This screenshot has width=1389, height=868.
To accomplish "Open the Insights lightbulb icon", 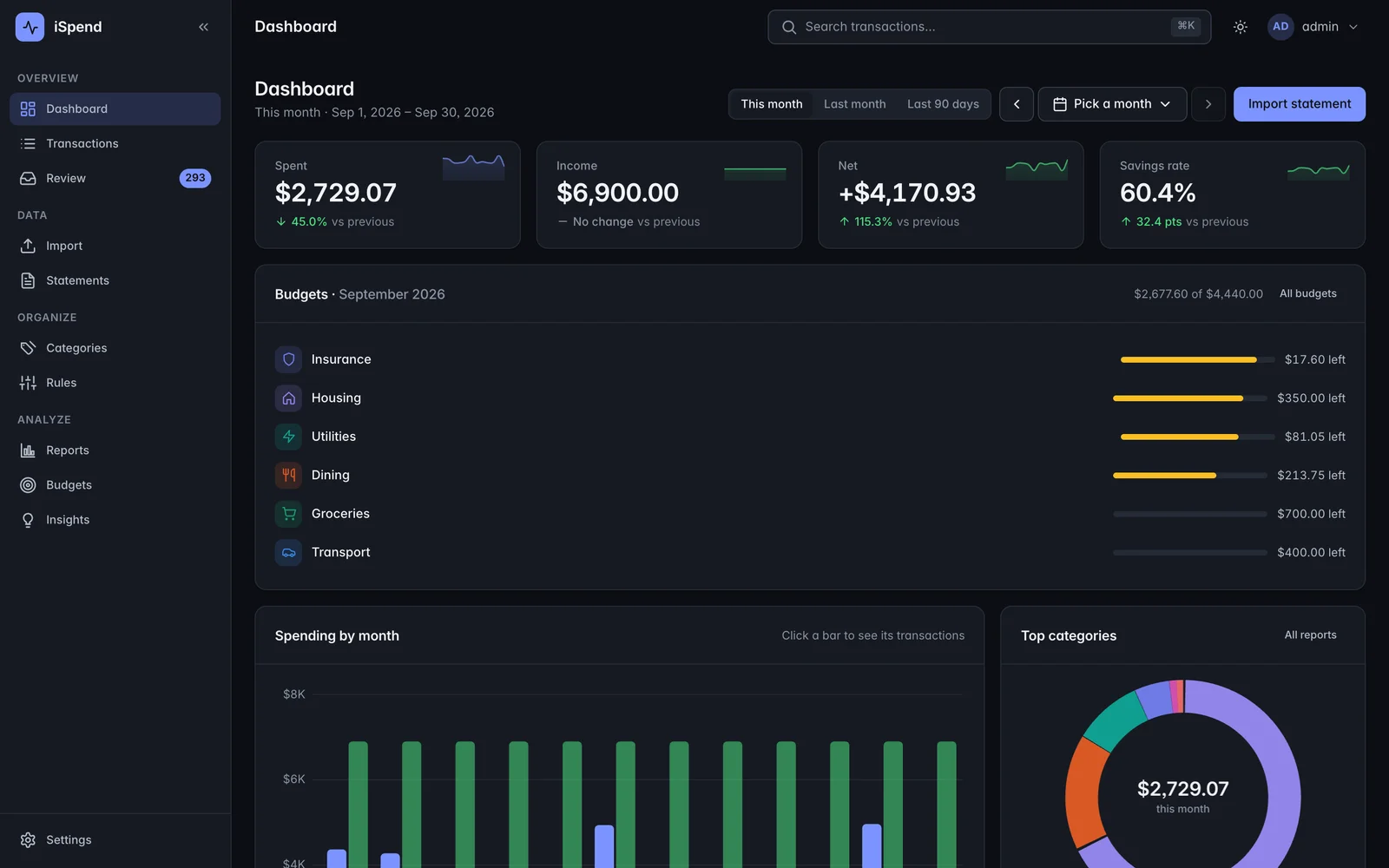I will [28, 520].
